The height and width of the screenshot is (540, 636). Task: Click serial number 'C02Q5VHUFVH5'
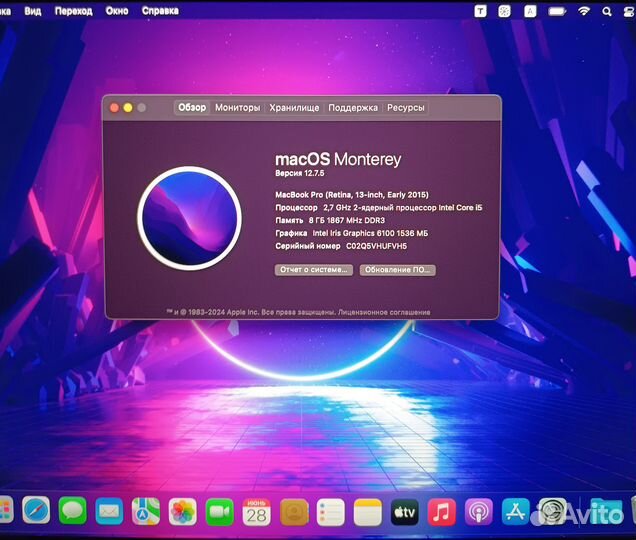coord(376,246)
